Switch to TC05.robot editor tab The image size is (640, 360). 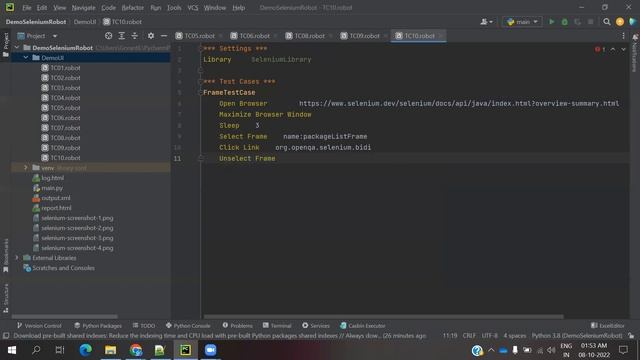click(x=199, y=36)
